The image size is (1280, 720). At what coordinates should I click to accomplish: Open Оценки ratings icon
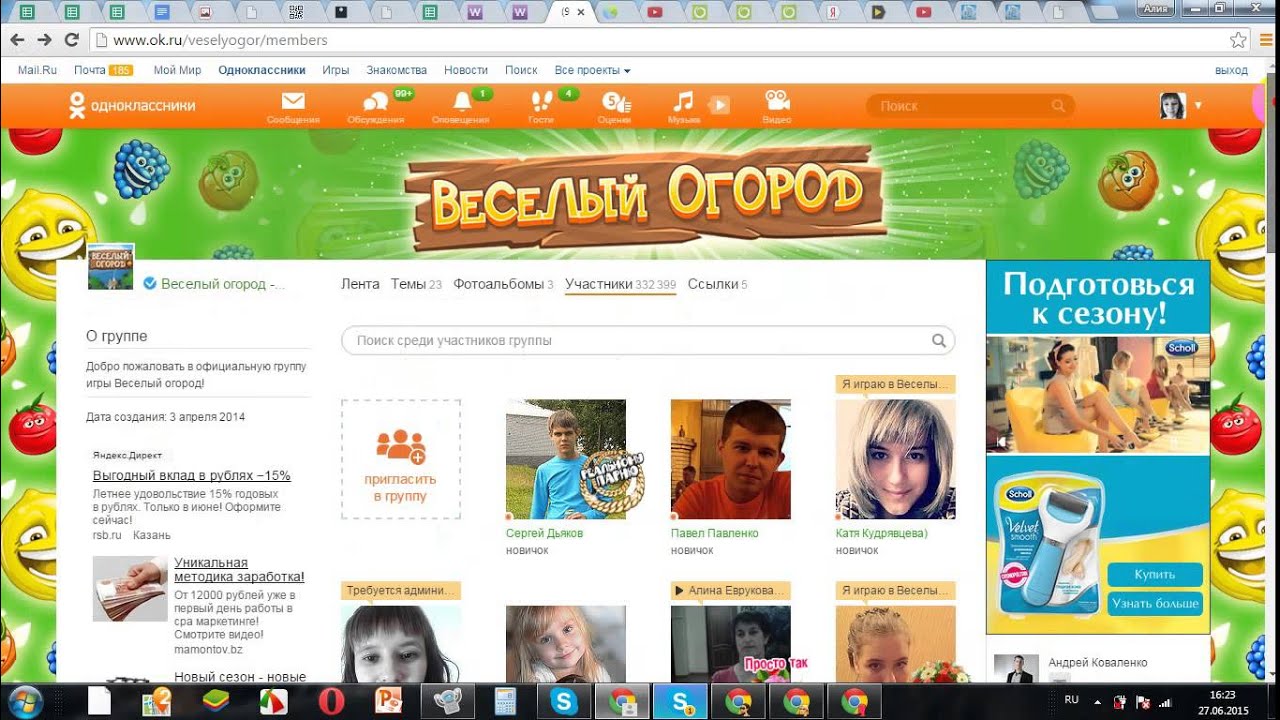tap(614, 102)
